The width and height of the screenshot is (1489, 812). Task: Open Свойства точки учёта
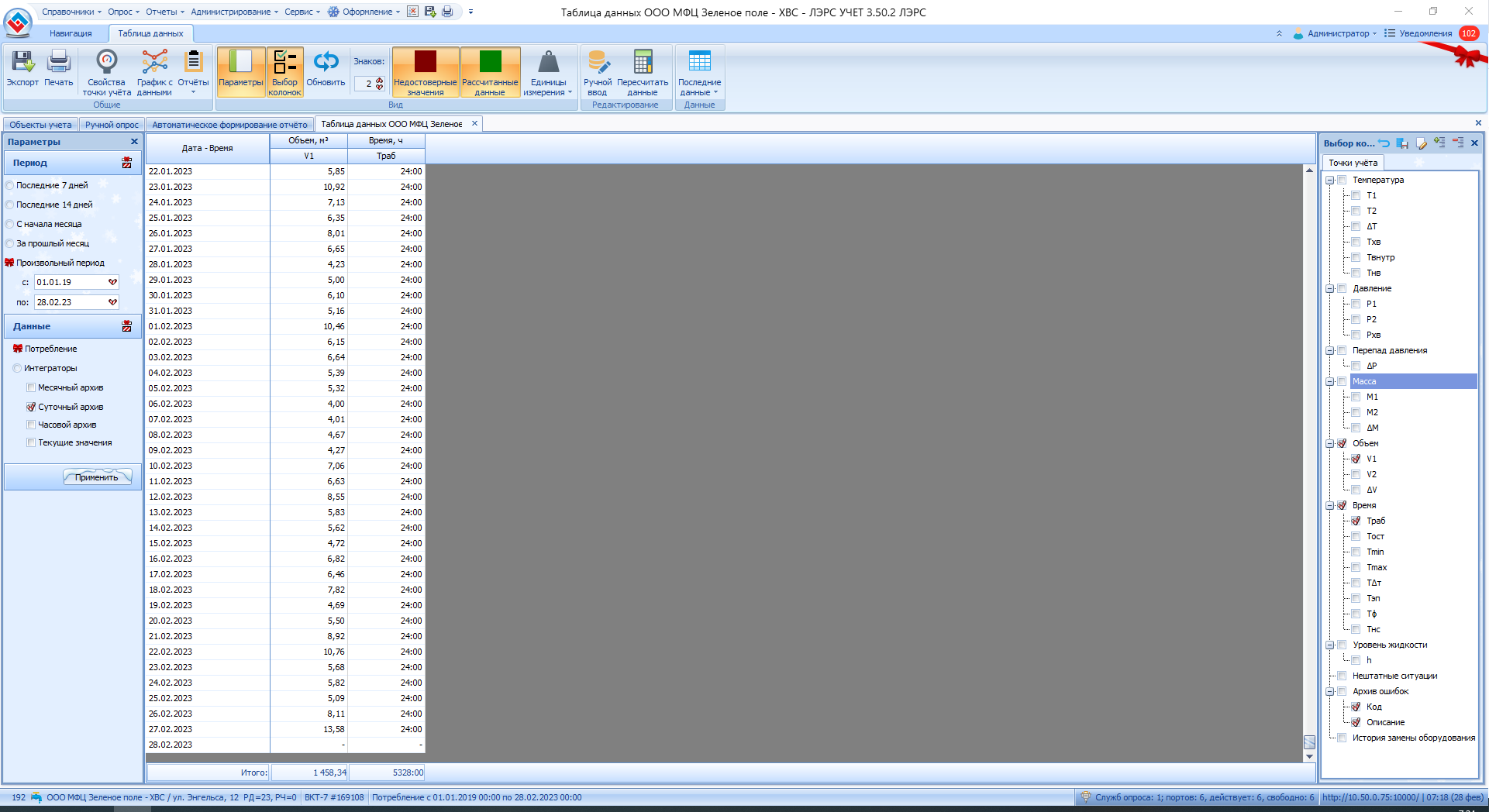click(x=107, y=71)
